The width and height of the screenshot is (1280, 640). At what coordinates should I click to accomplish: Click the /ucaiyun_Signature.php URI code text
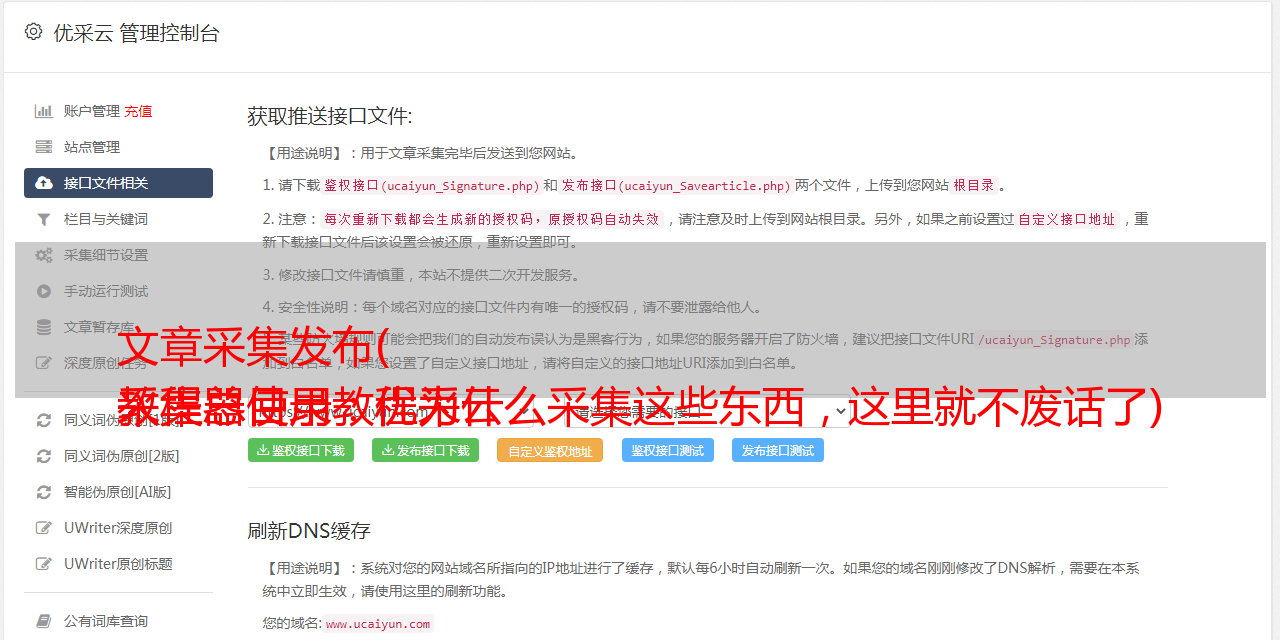click(x=1054, y=340)
